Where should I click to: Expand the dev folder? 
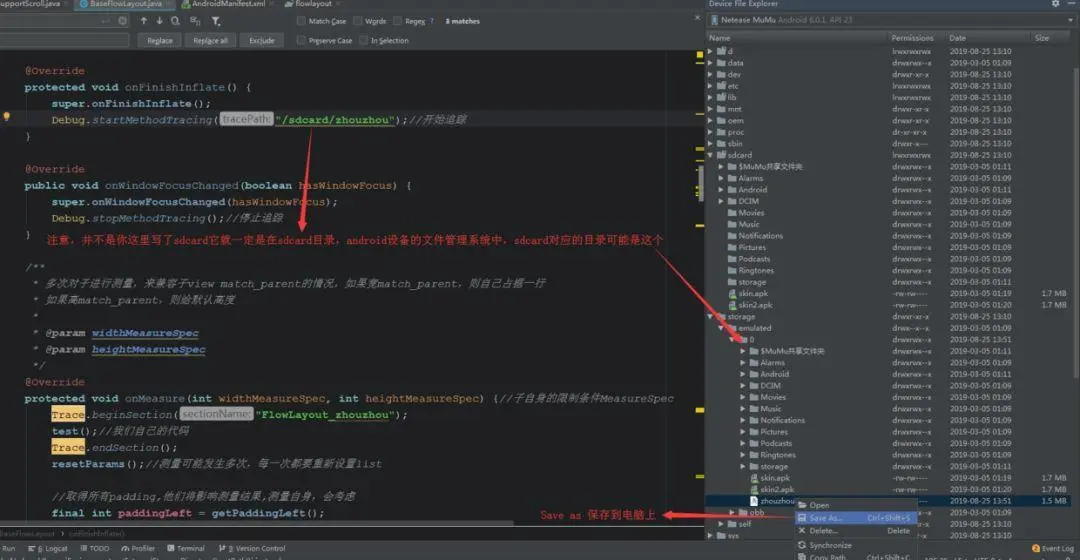[710, 74]
